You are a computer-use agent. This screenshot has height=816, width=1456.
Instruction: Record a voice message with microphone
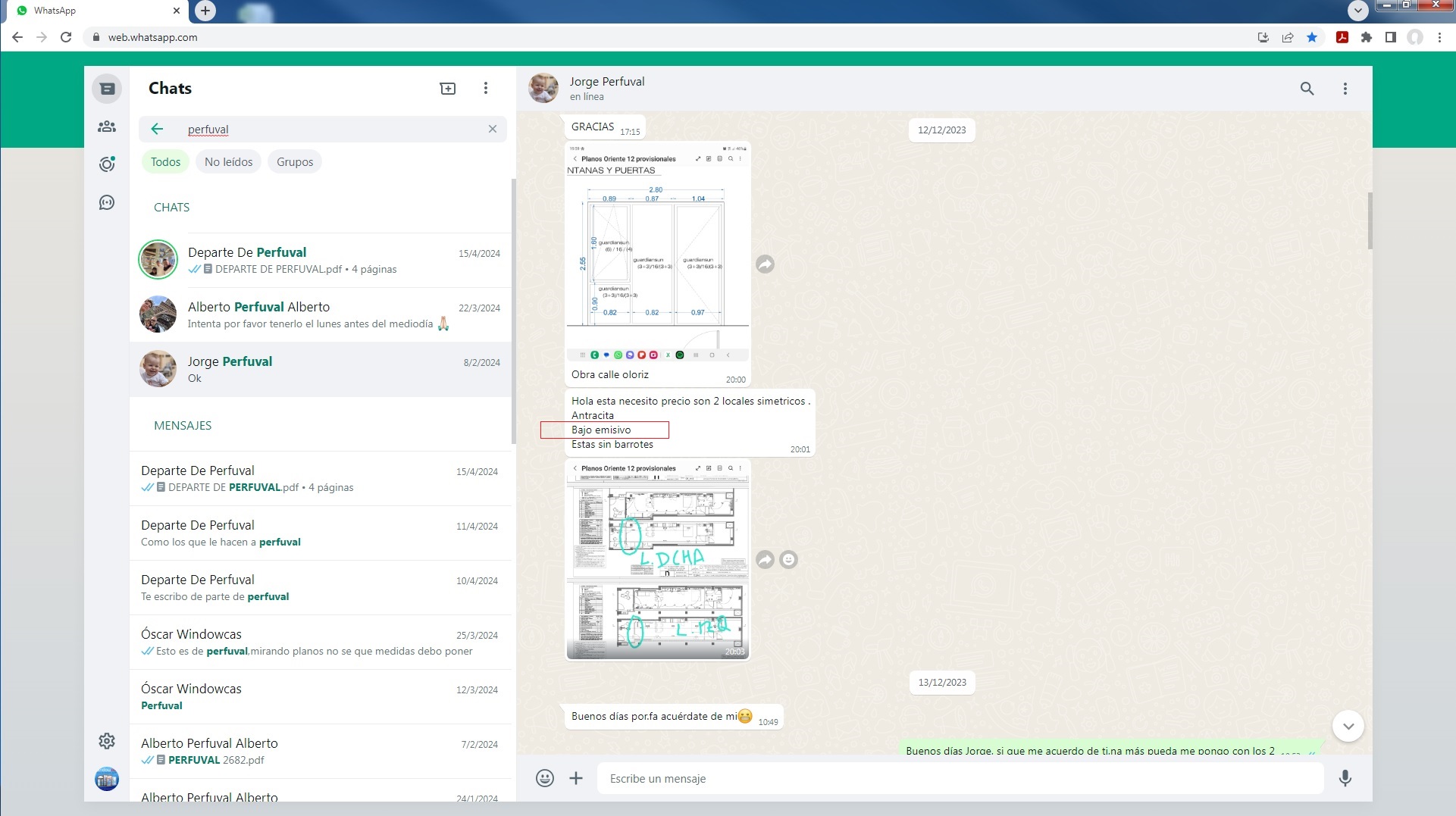(1345, 778)
